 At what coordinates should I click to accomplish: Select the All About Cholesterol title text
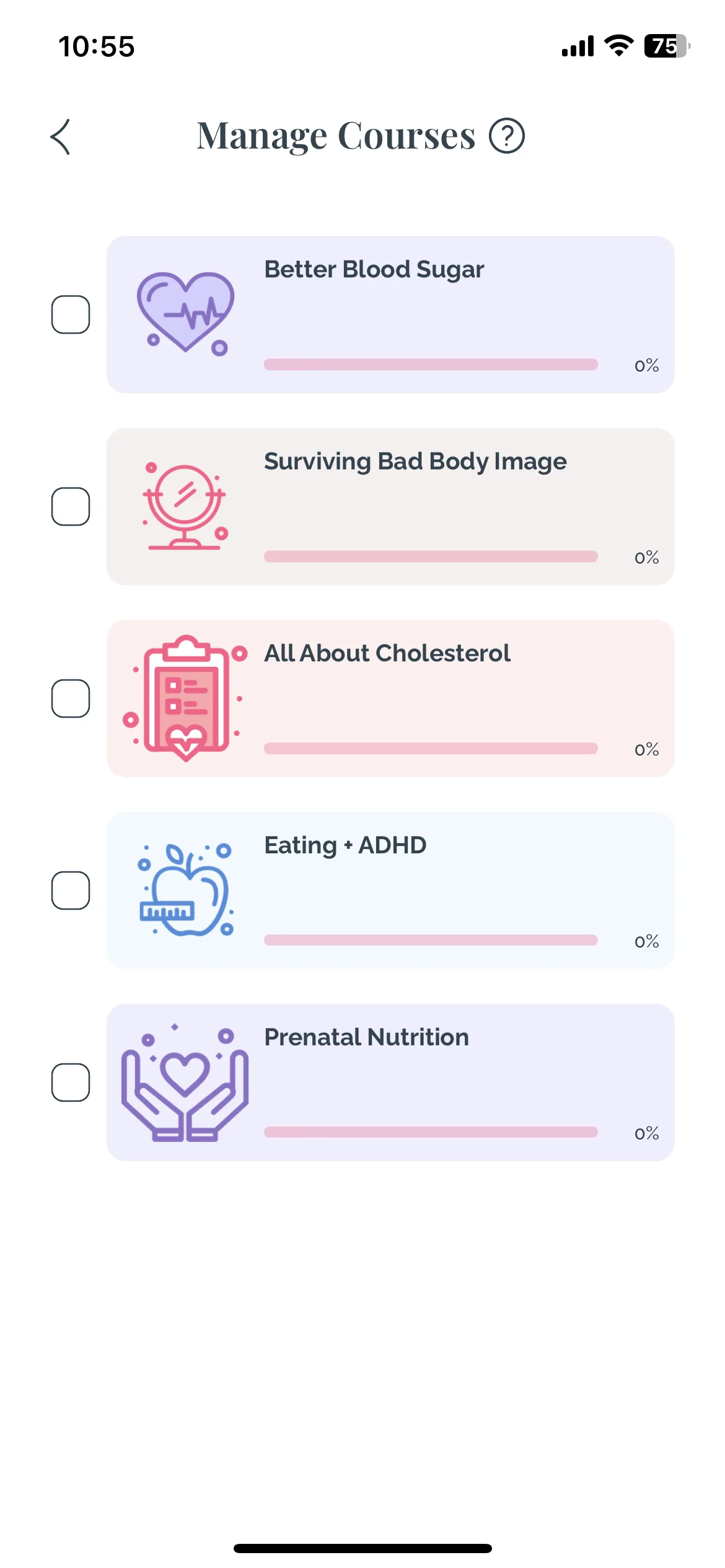(387, 653)
